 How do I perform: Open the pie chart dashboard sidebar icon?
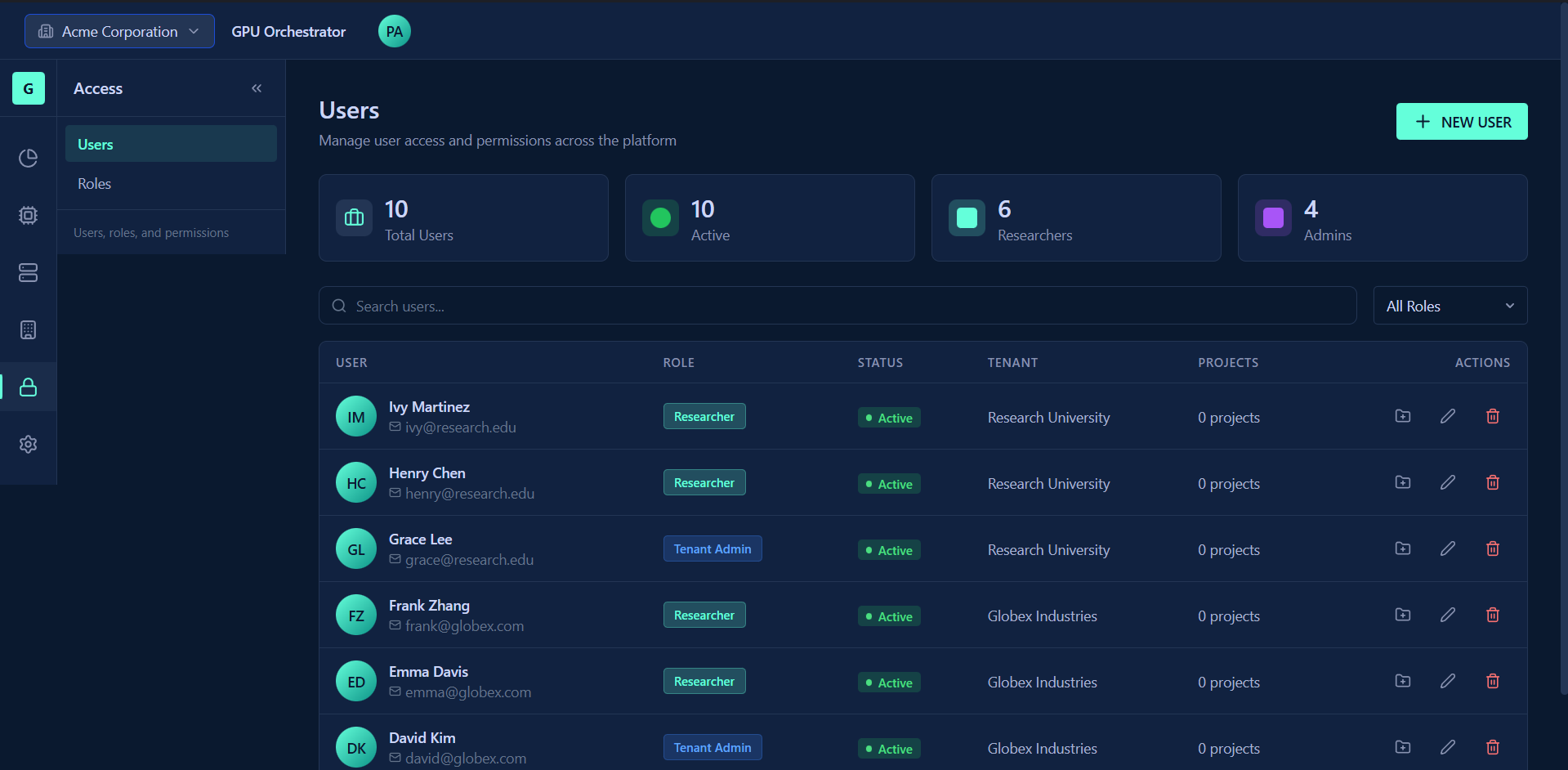28,158
